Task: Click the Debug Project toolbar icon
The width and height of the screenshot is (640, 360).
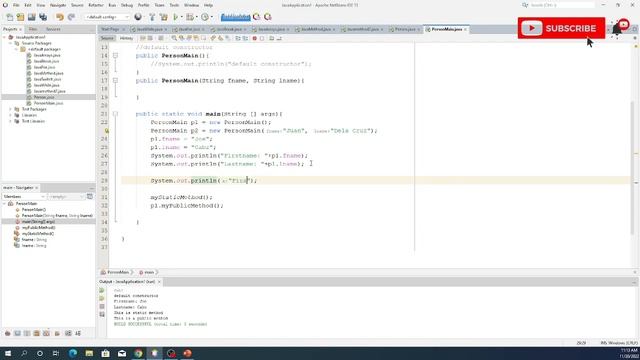Action: [189, 17]
